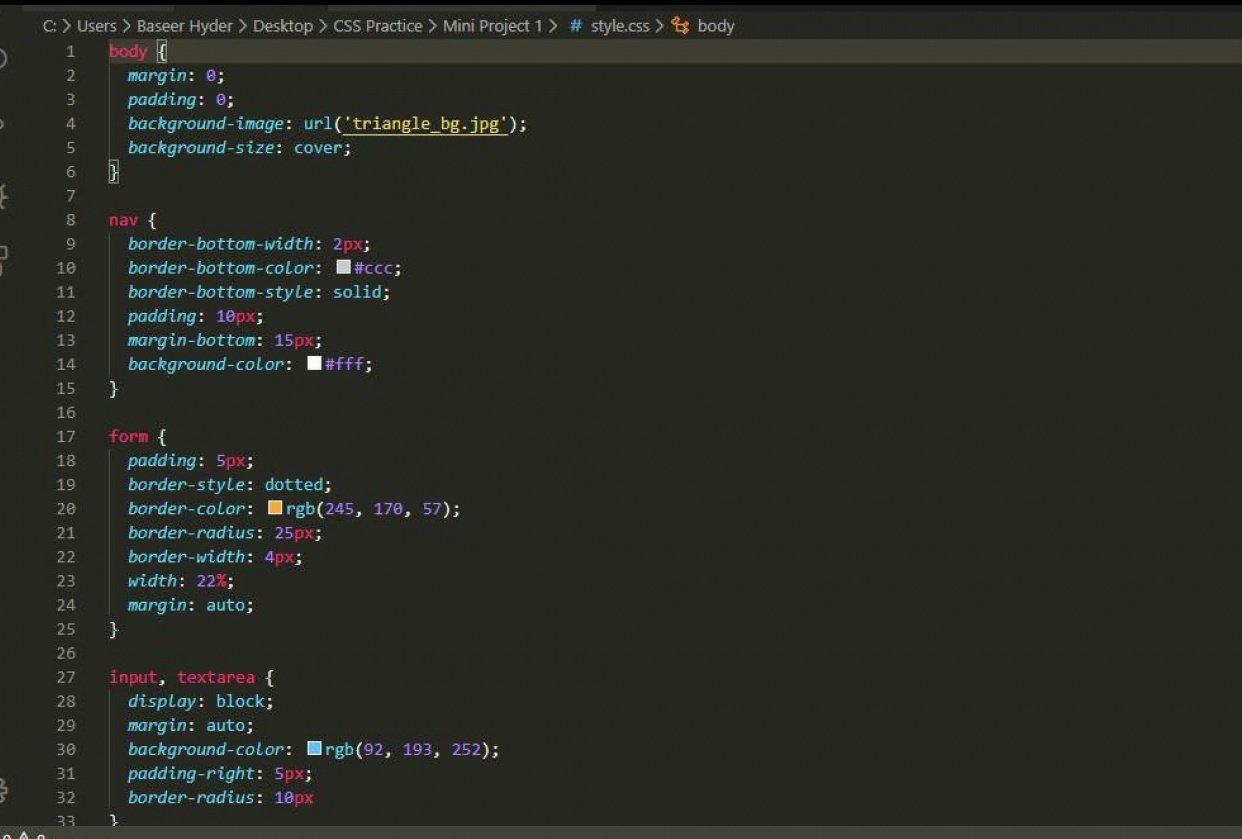Image resolution: width=1242 pixels, height=839 pixels.
Task: Open the Mini Project 1 breadcrumb dropdown
Action: [x=492, y=26]
